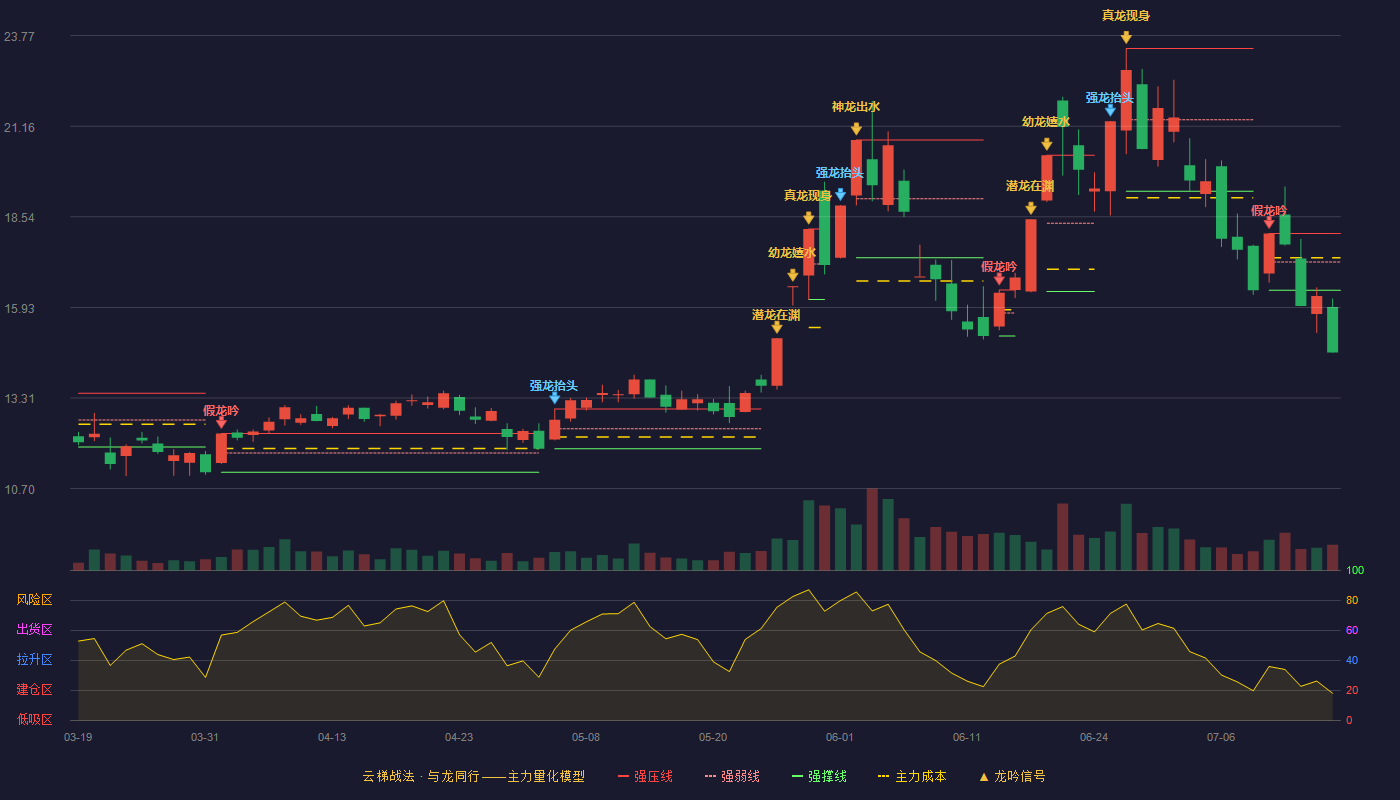Image resolution: width=1400 pixels, height=800 pixels.
Task: Toggle the 强压线 legend series
Action: [x=645, y=776]
